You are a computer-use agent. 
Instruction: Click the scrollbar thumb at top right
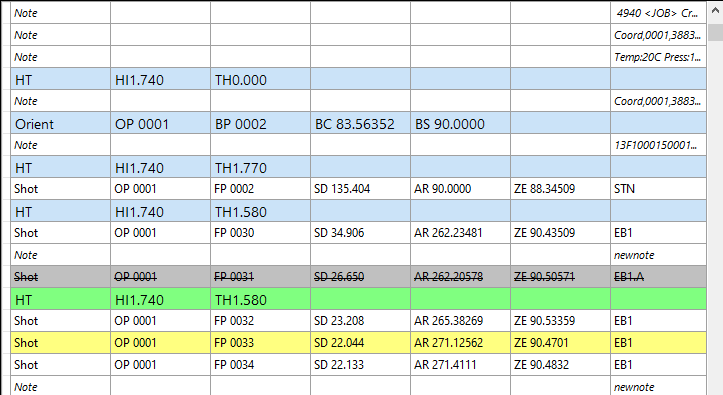point(715,32)
